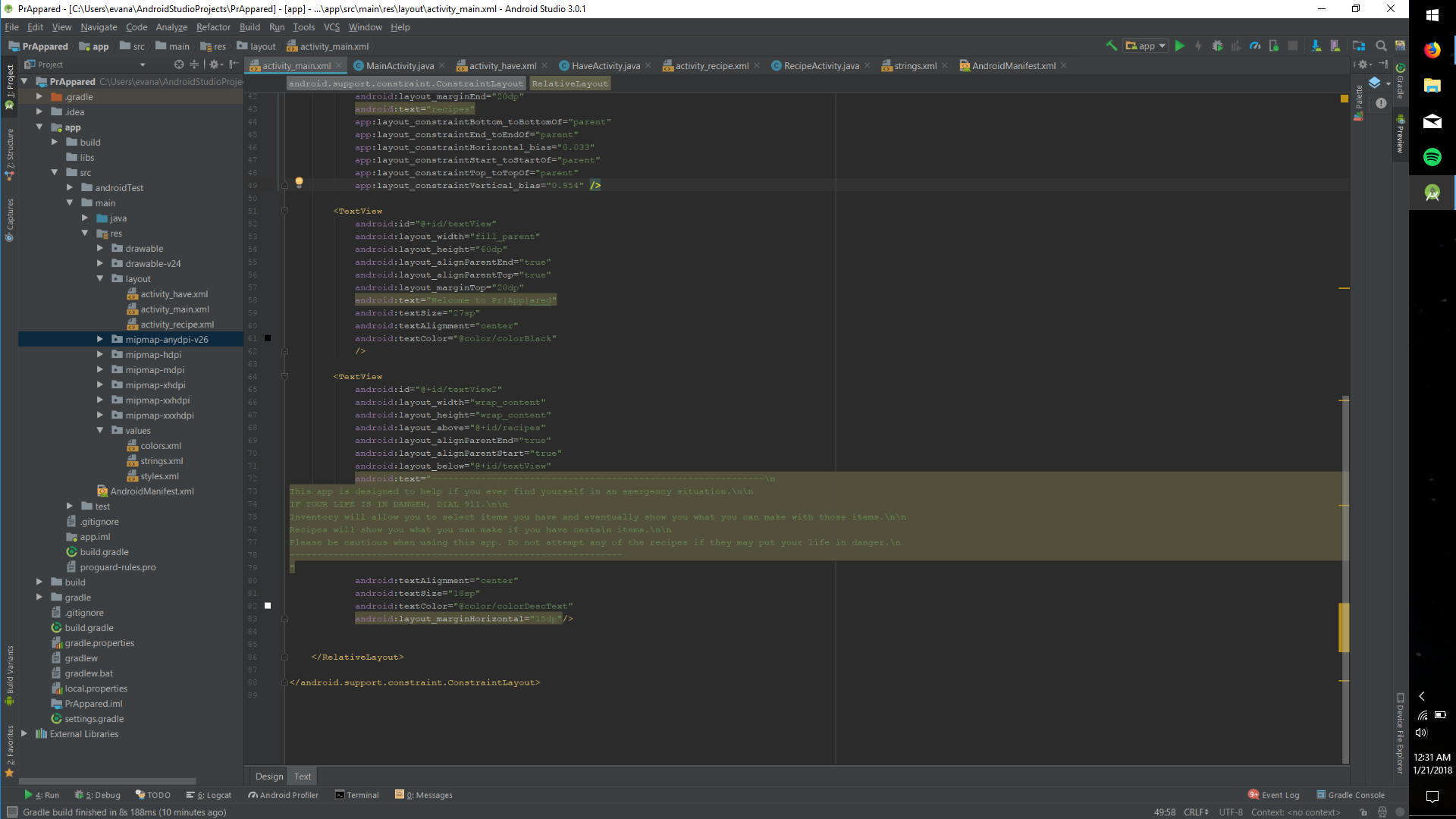Open activity_recipe.xml in project tree
This screenshot has height=819, width=1456.
177,325
